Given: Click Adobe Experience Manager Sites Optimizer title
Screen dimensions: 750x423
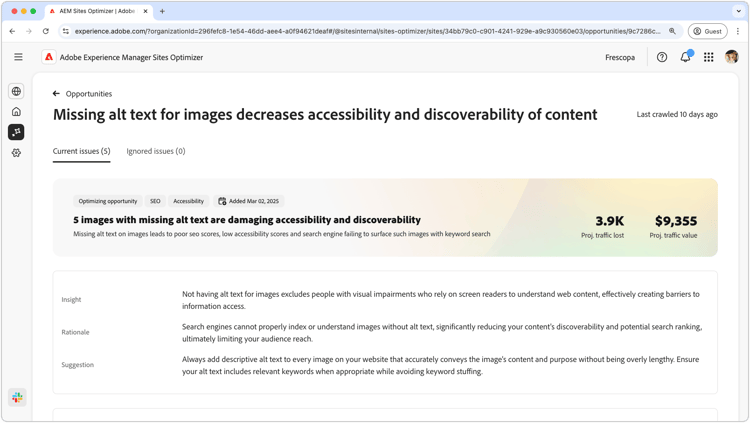Looking at the screenshot, I should 131,57.
